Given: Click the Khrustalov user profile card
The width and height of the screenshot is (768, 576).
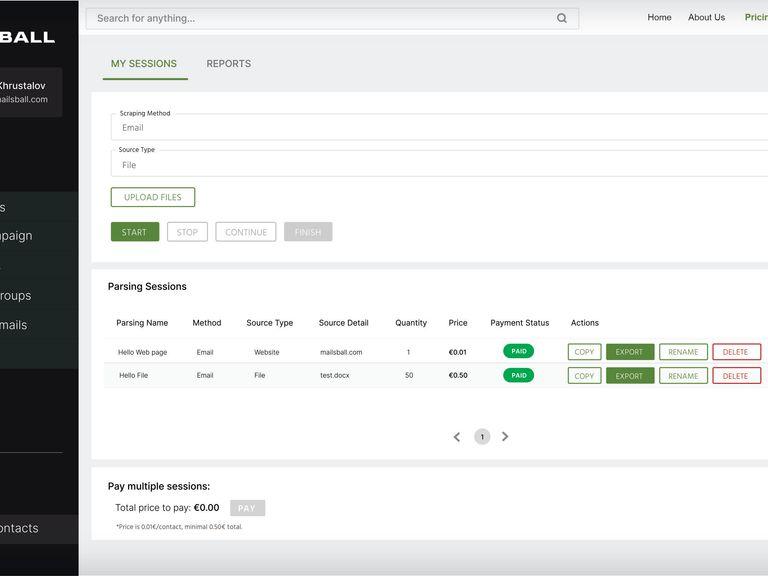Looking at the screenshot, I should pyautogui.click(x=31, y=92).
